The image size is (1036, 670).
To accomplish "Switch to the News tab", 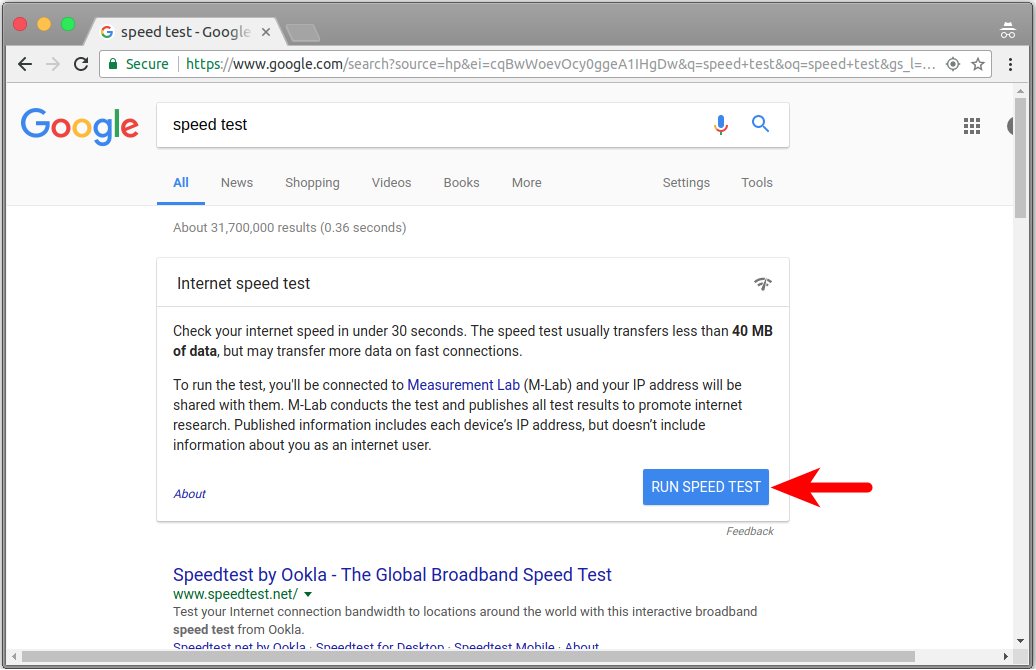I will 237,183.
